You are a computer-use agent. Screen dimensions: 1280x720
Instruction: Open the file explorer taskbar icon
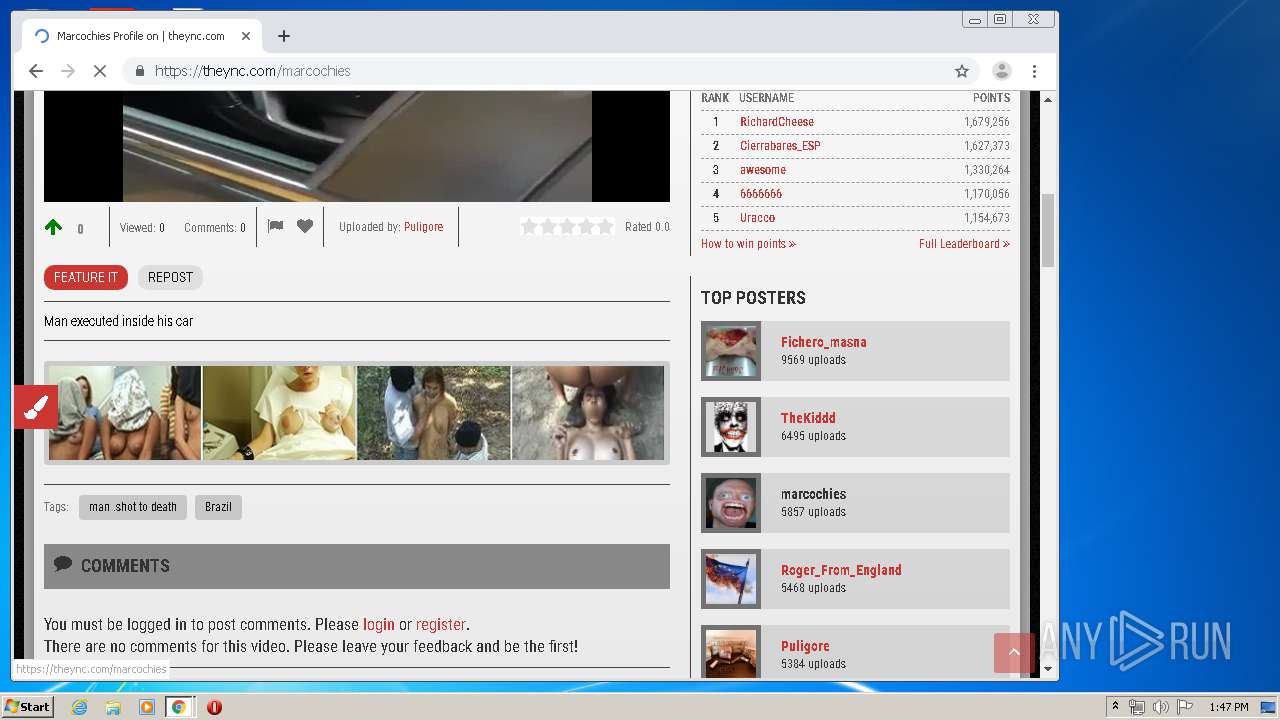click(113, 707)
